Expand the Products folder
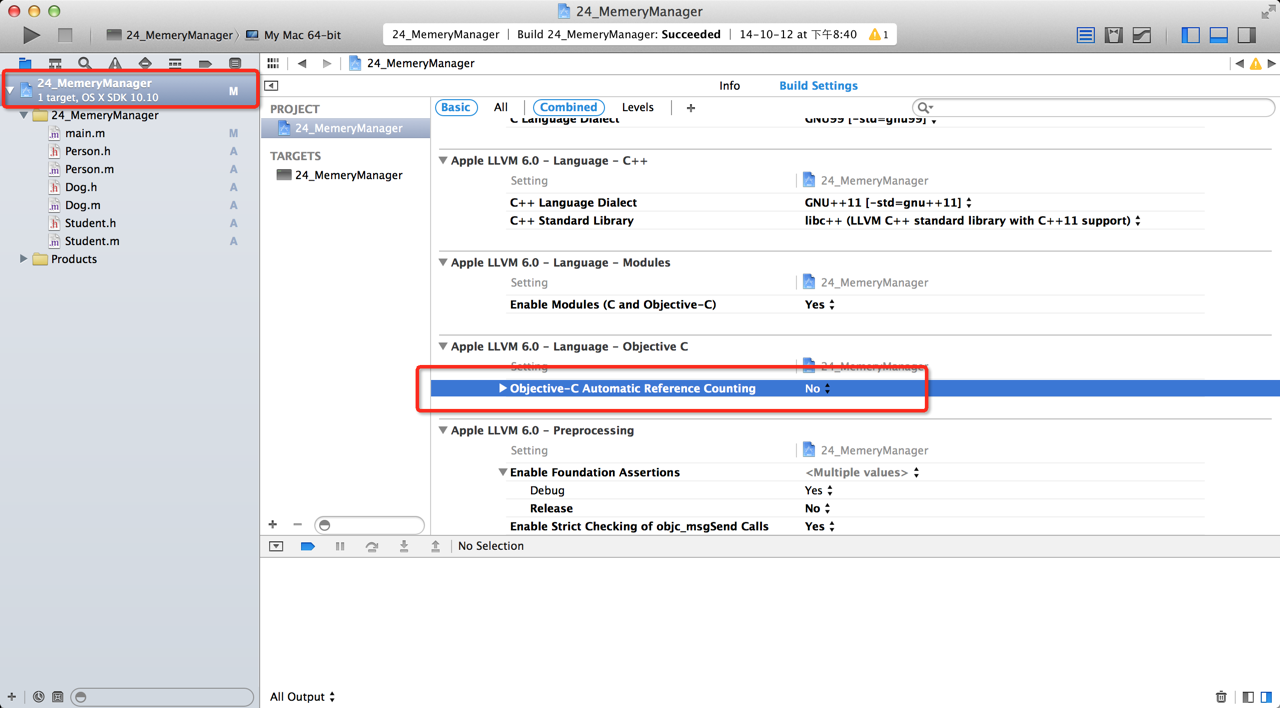 tap(24, 259)
